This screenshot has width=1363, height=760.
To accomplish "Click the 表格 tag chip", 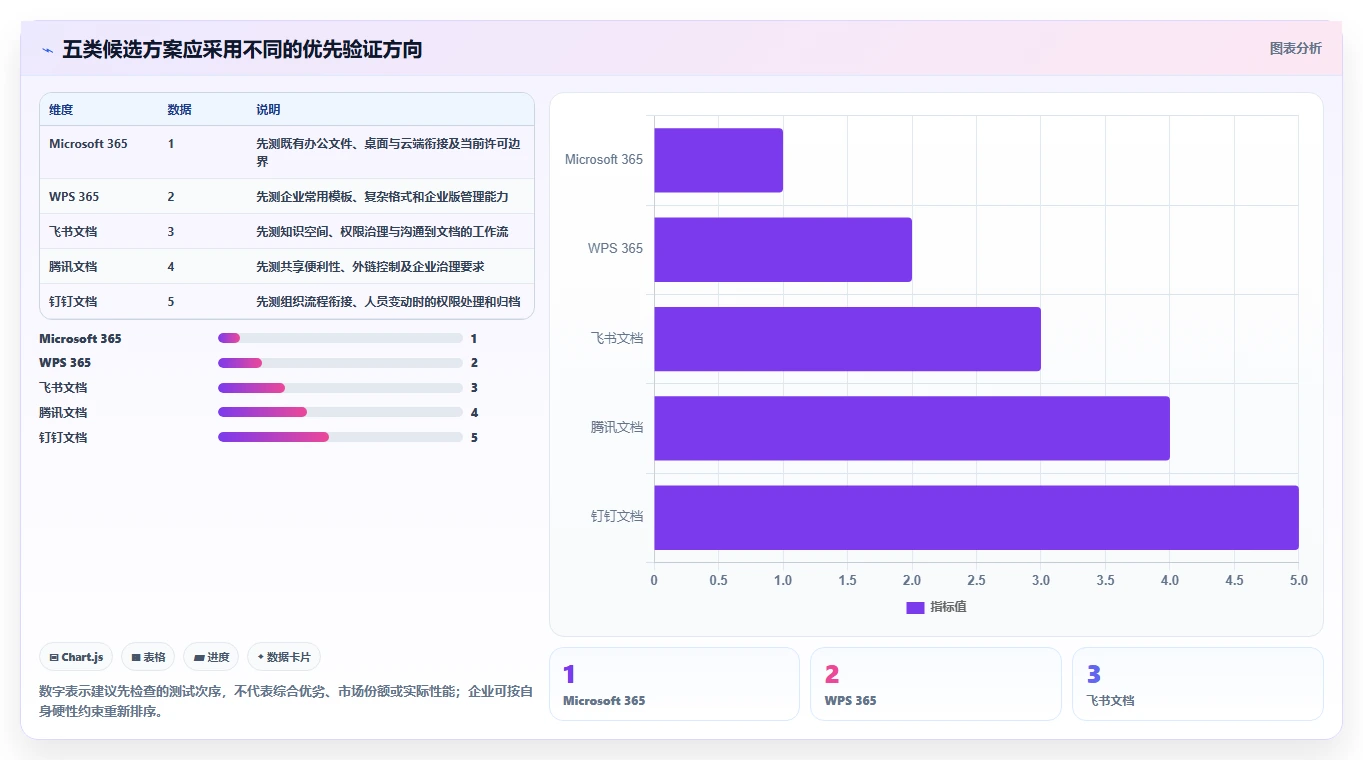I will [x=148, y=657].
